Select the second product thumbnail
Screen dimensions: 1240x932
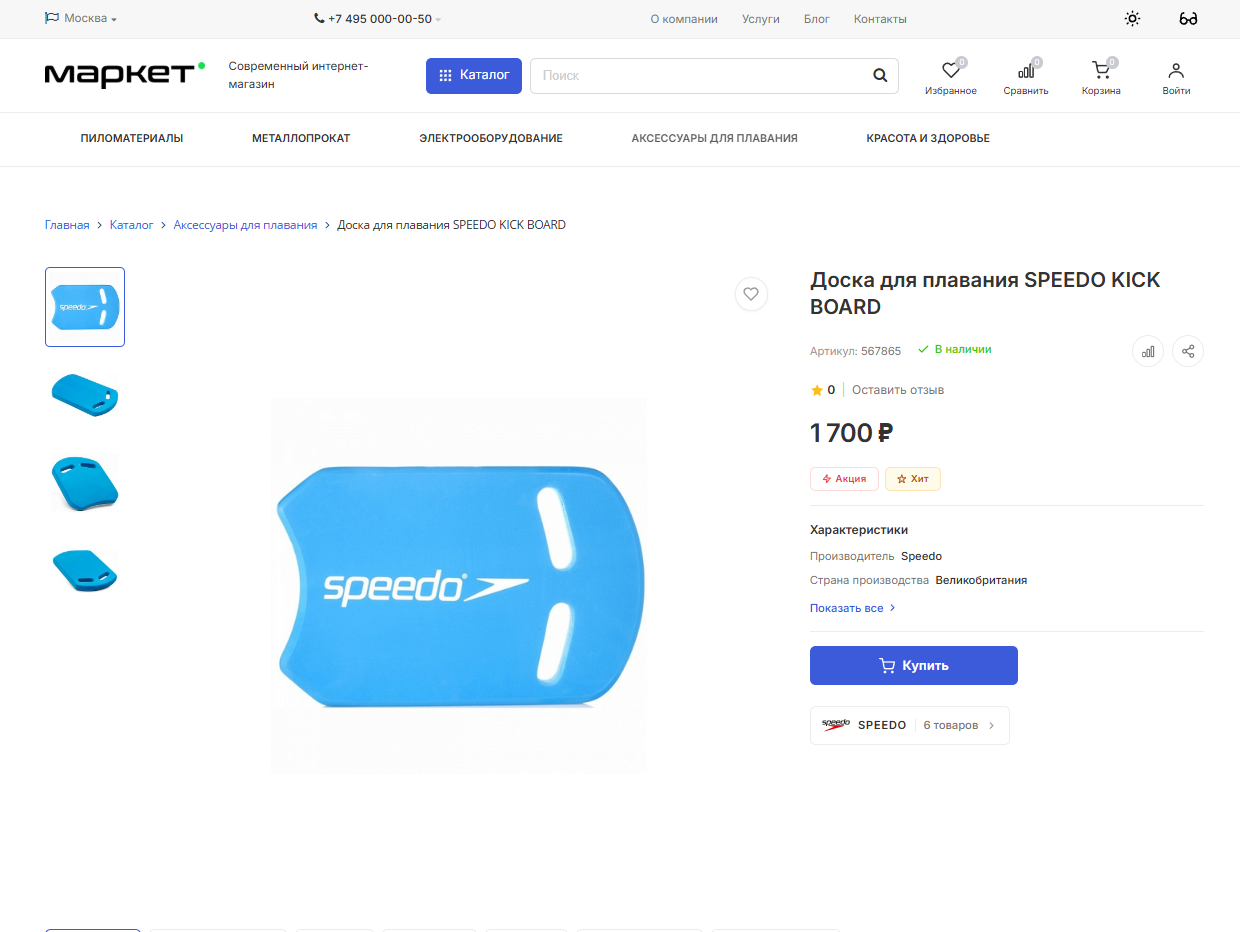point(85,394)
